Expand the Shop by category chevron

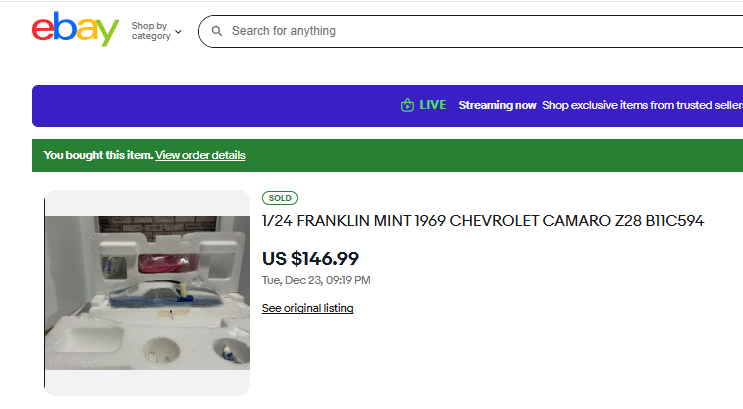click(178, 31)
